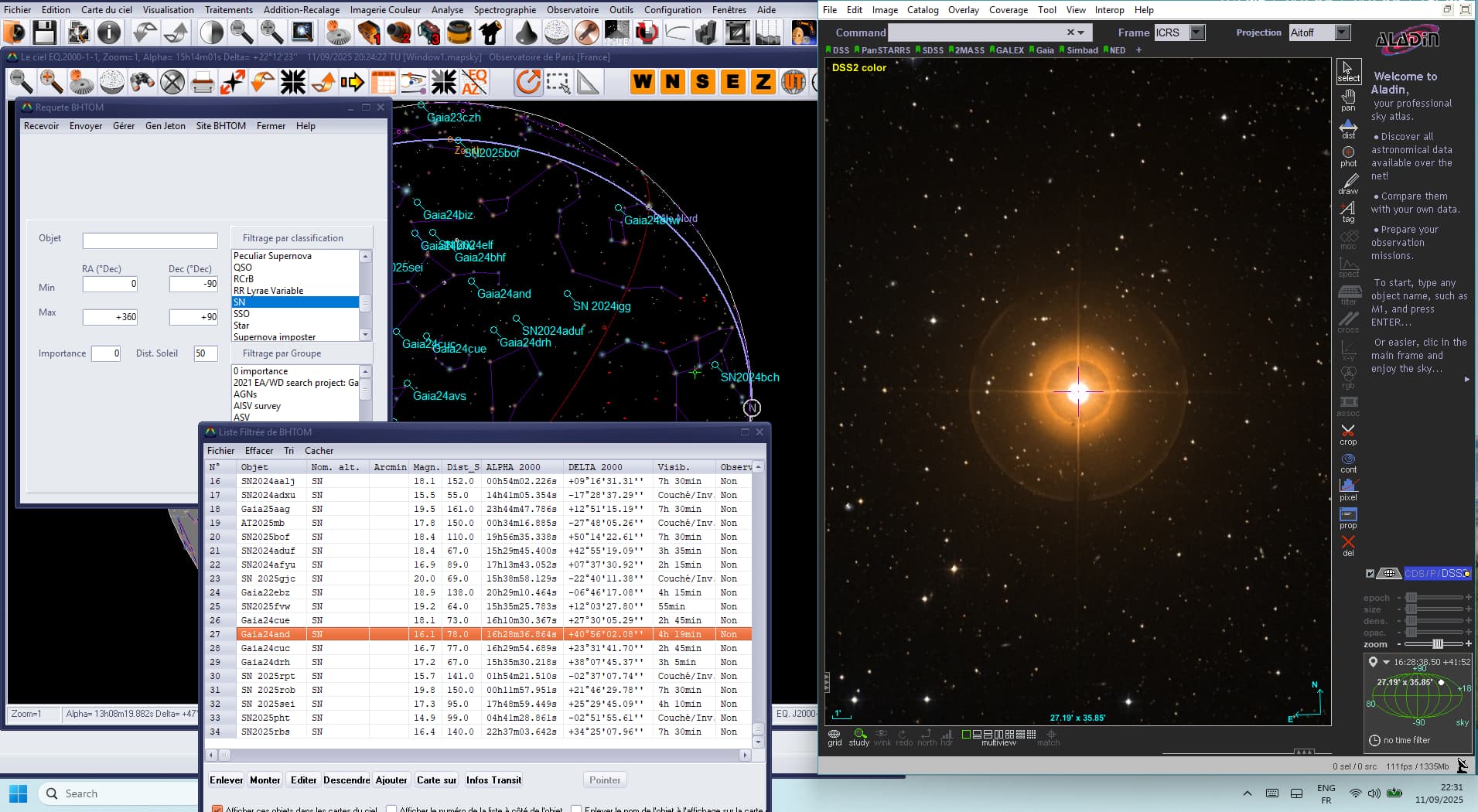Click the Aladin zoom slider handle

1437,644
